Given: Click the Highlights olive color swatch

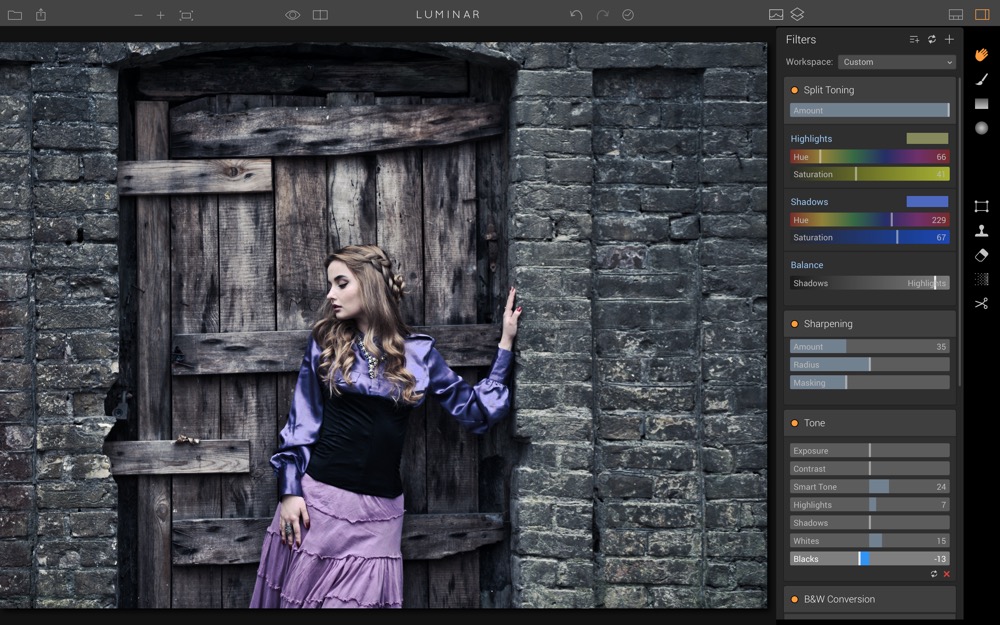Looking at the screenshot, I should point(927,138).
